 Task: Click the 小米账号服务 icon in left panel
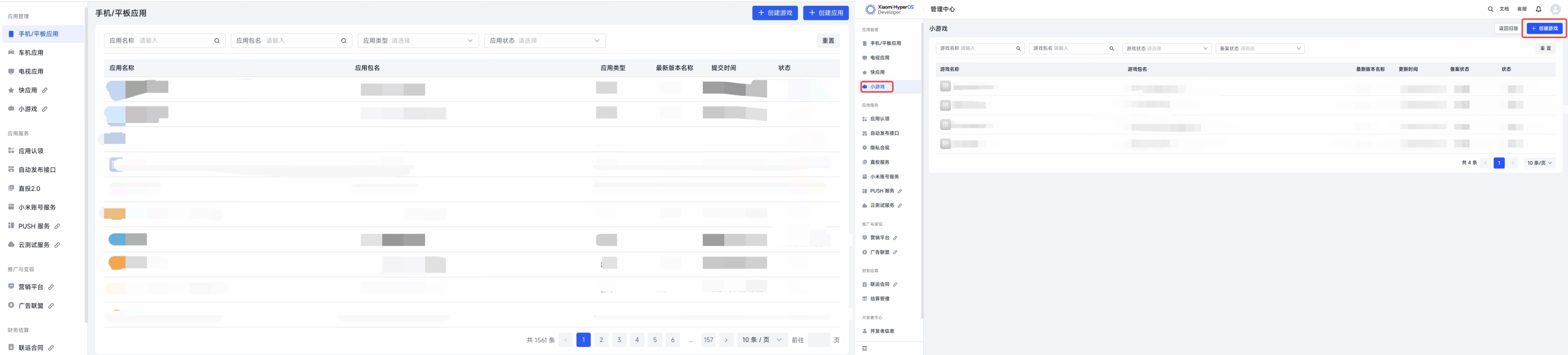[x=11, y=207]
